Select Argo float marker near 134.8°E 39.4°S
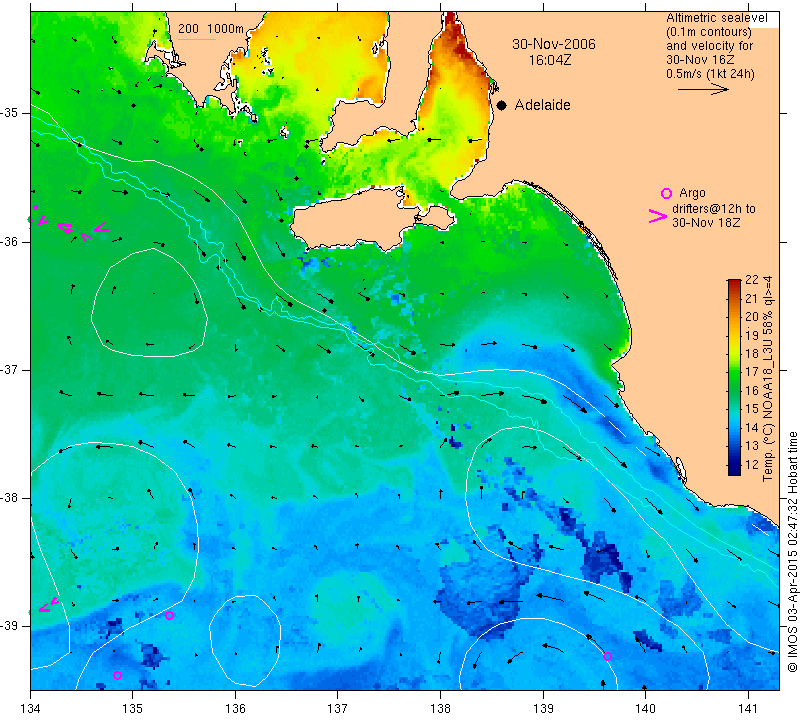Screen dimensions: 800x720 pyautogui.click(x=117, y=676)
